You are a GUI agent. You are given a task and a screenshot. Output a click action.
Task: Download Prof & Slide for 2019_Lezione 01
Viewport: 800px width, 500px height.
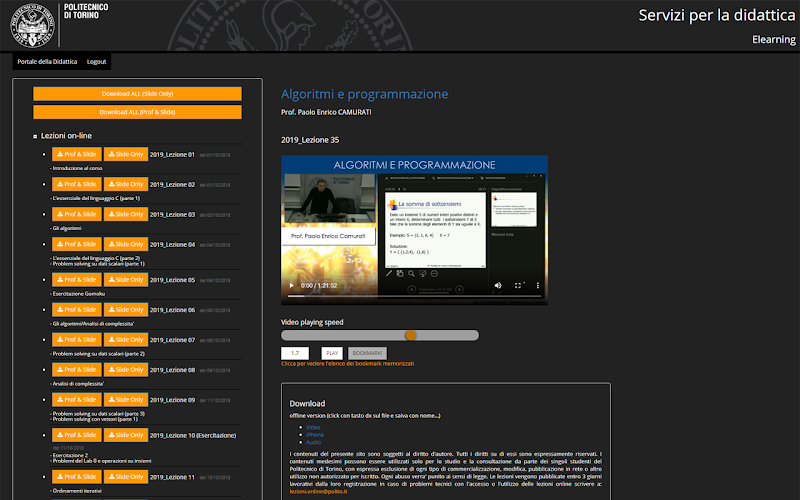pos(77,154)
